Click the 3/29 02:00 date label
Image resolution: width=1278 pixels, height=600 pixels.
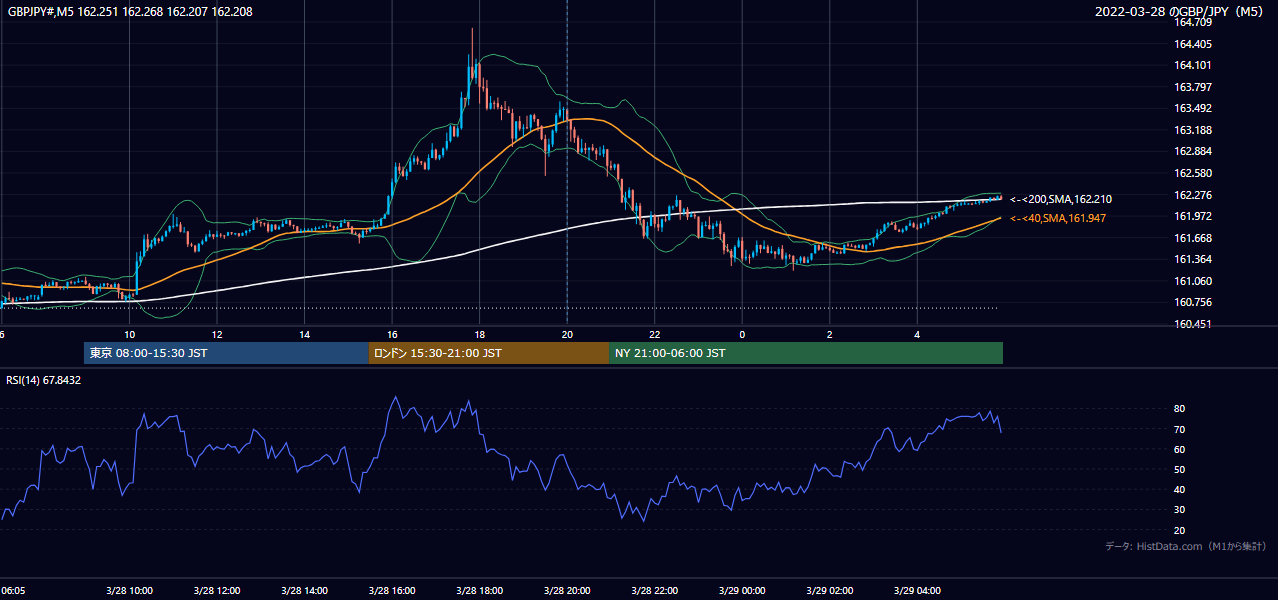(831, 591)
